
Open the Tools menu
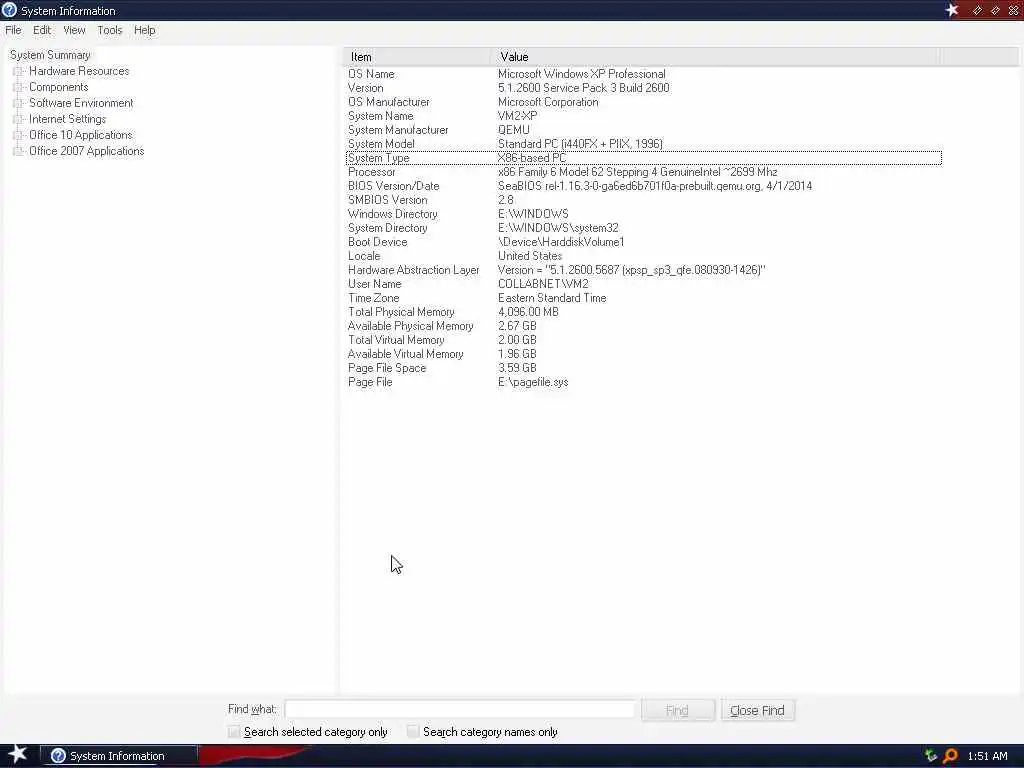click(x=110, y=30)
